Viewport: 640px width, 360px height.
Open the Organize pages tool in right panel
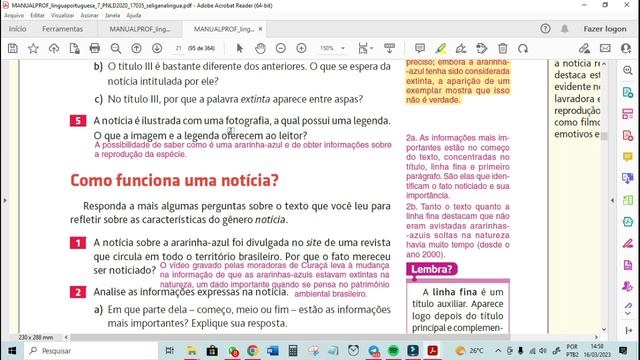[628, 114]
